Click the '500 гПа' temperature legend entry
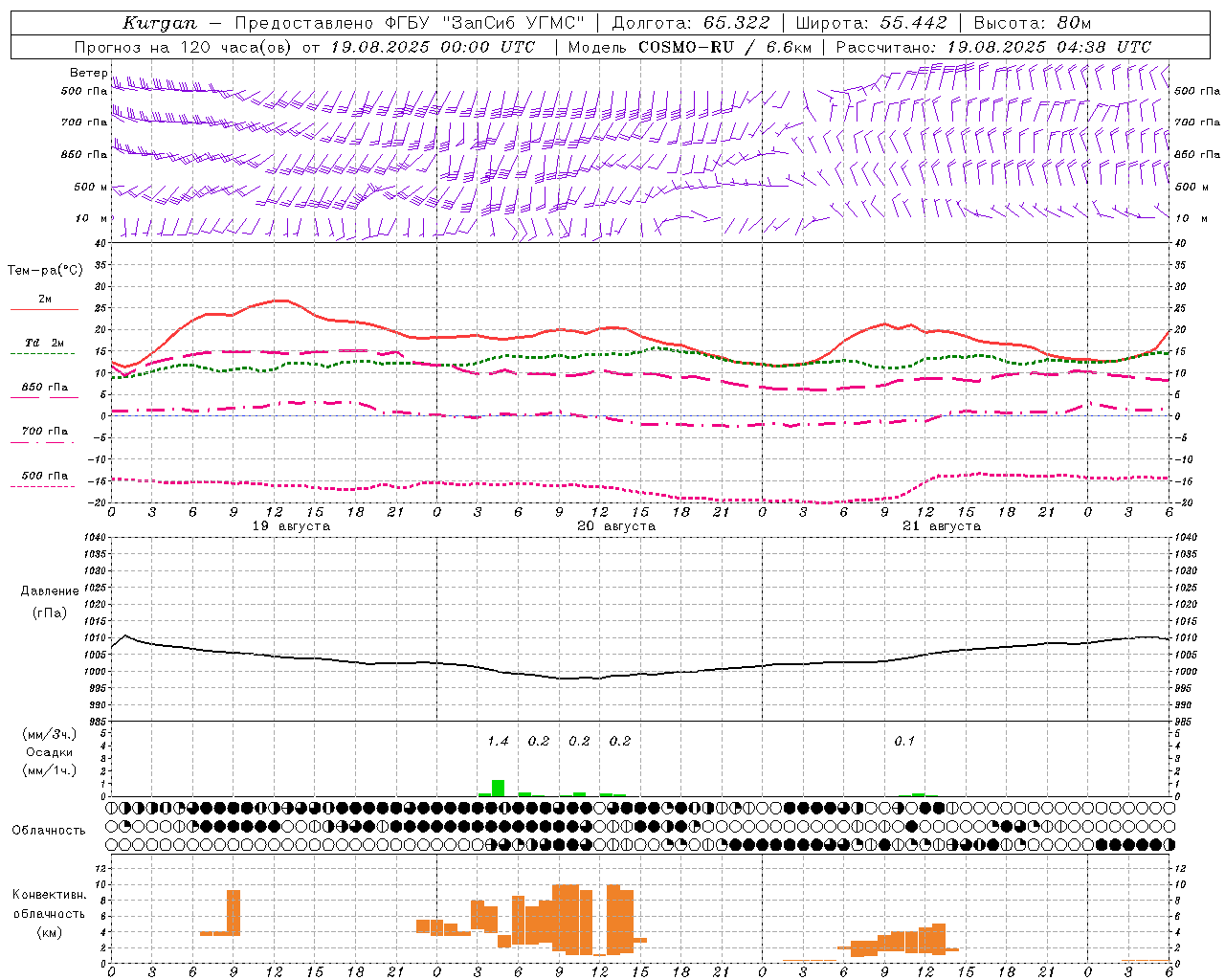The image size is (1225, 980). point(45,476)
